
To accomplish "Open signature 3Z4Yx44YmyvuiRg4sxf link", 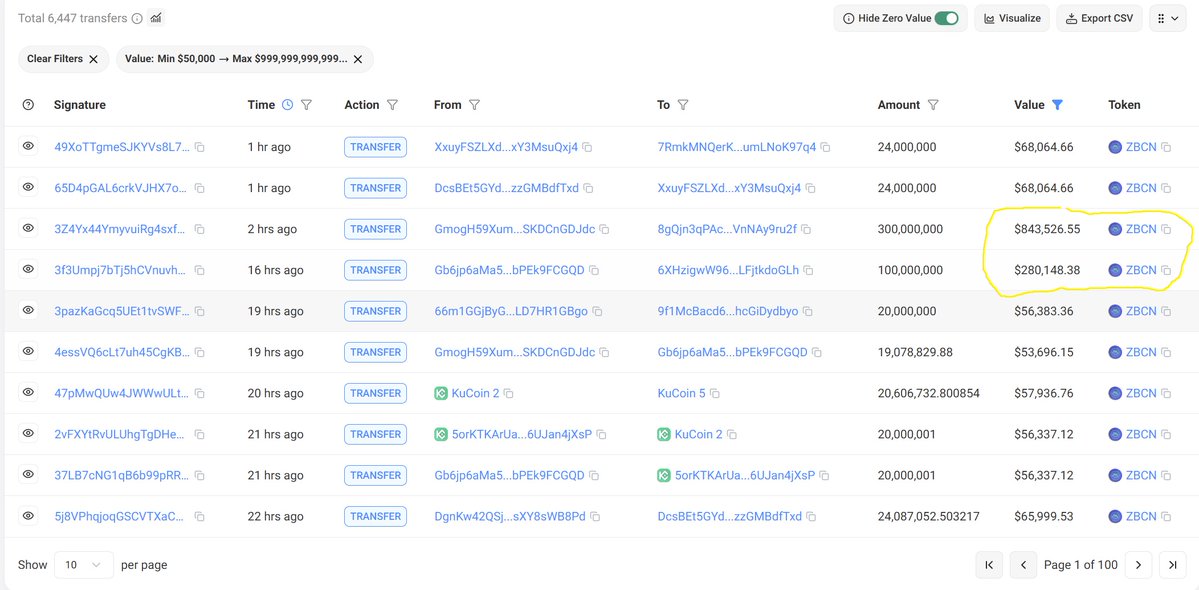I will coord(122,229).
